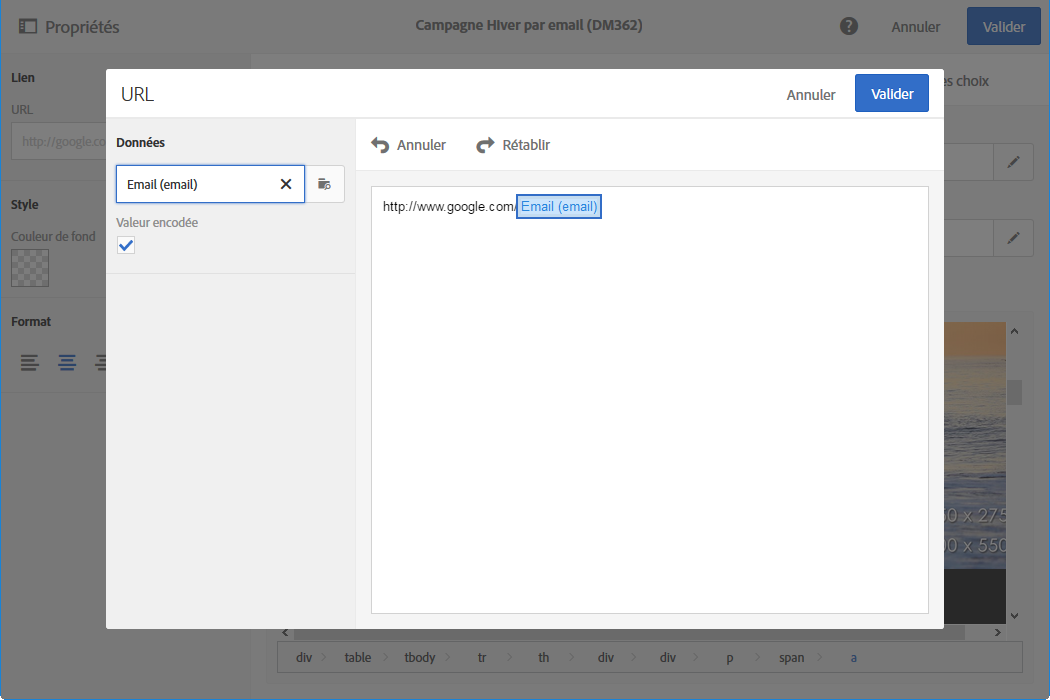Click the Couleur de fond swatch
This screenshot has height=700, width=1050.
coord(30,267)
